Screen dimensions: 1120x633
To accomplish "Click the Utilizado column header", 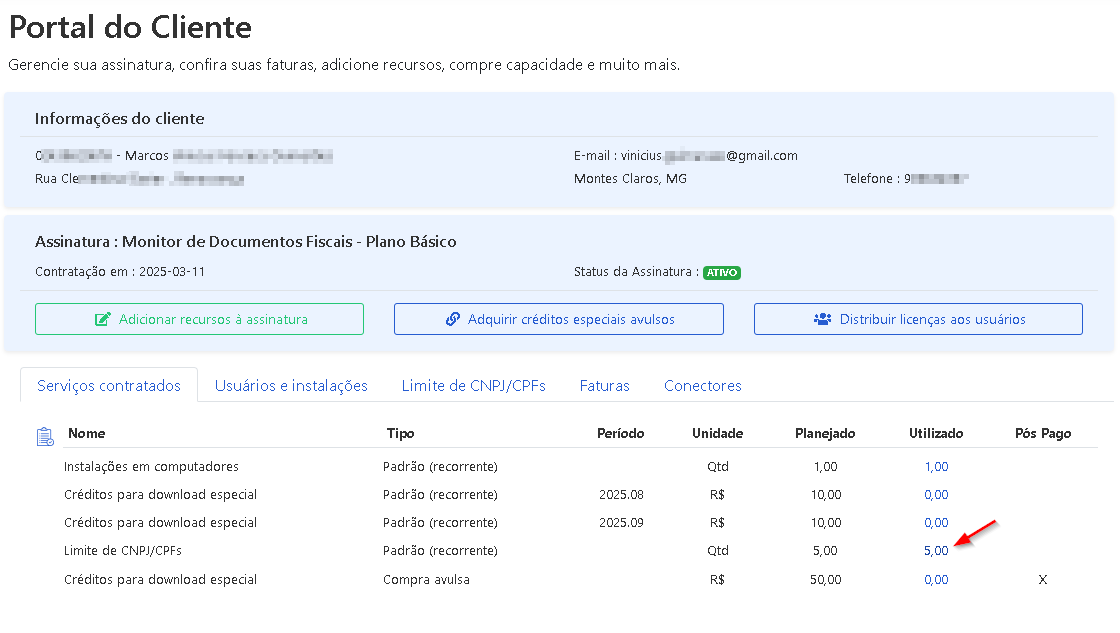I will (935, 434).
